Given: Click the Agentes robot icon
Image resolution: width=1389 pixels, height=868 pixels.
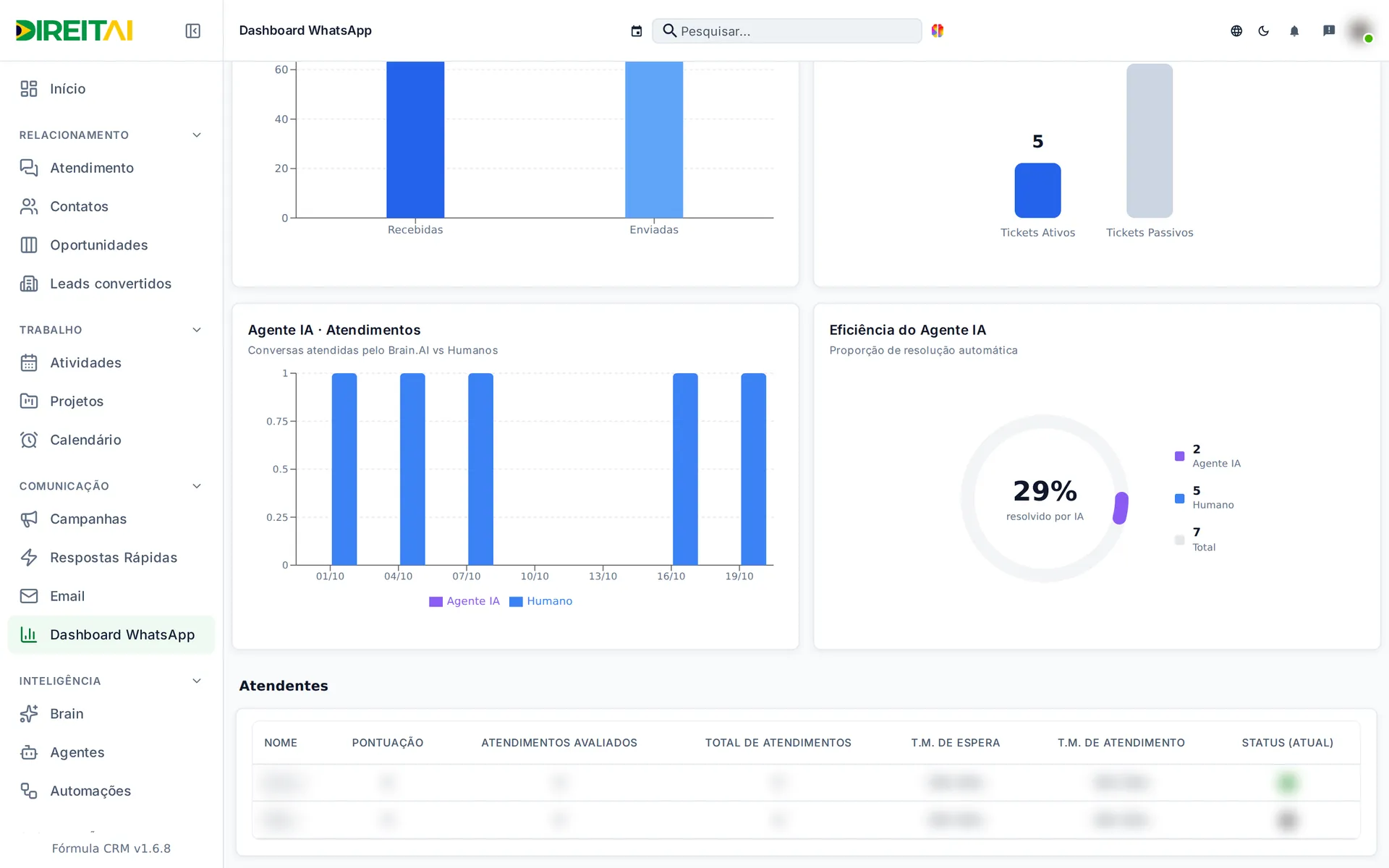Looking at the screenshot, I should pos(29,752).
